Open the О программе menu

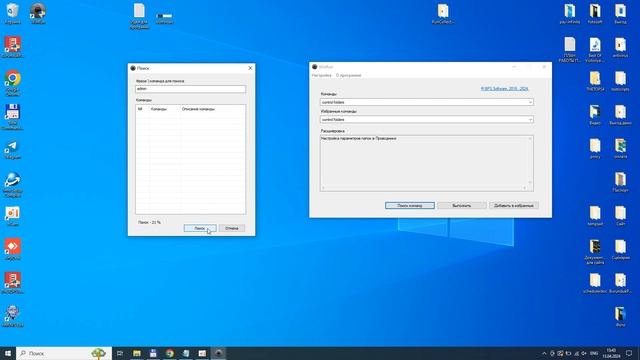pyautogui.click(x=349, y=76)
